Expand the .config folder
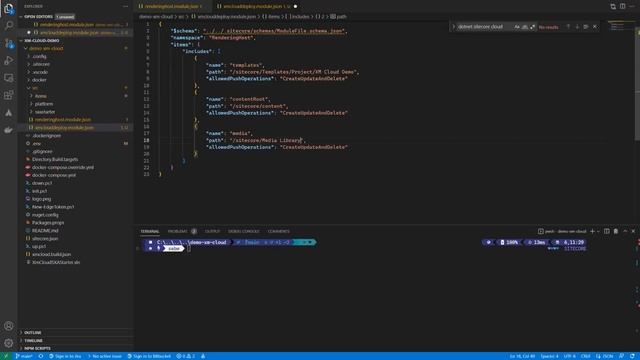 tap(39, 56)
